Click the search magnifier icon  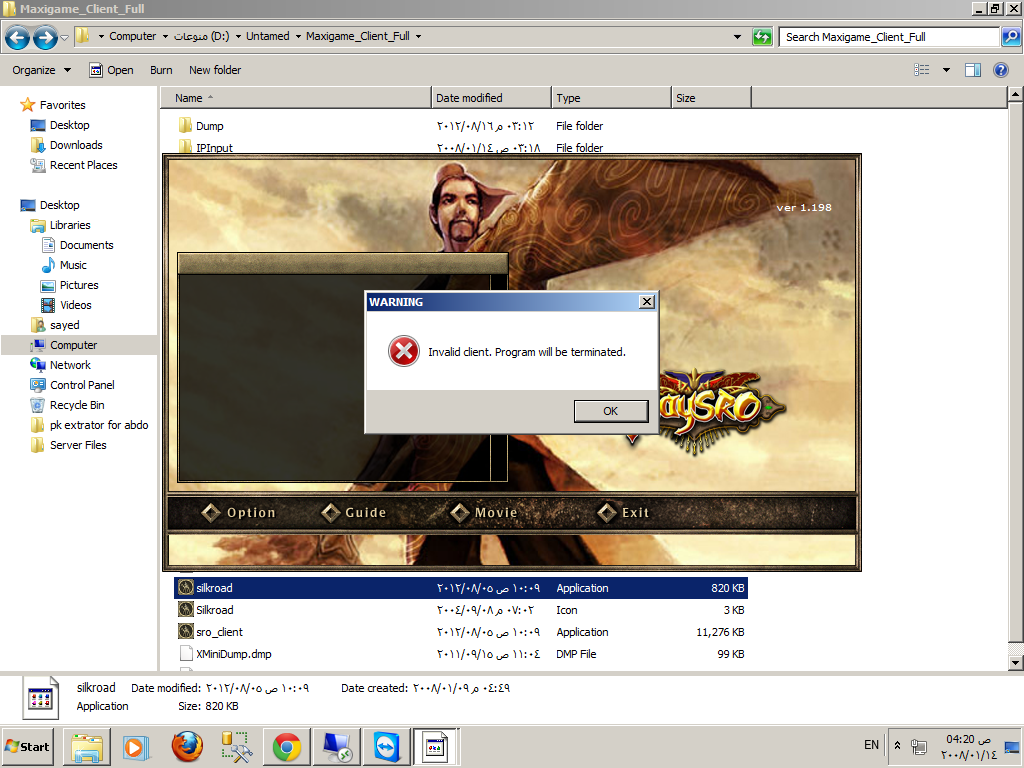coord(1010,37)
